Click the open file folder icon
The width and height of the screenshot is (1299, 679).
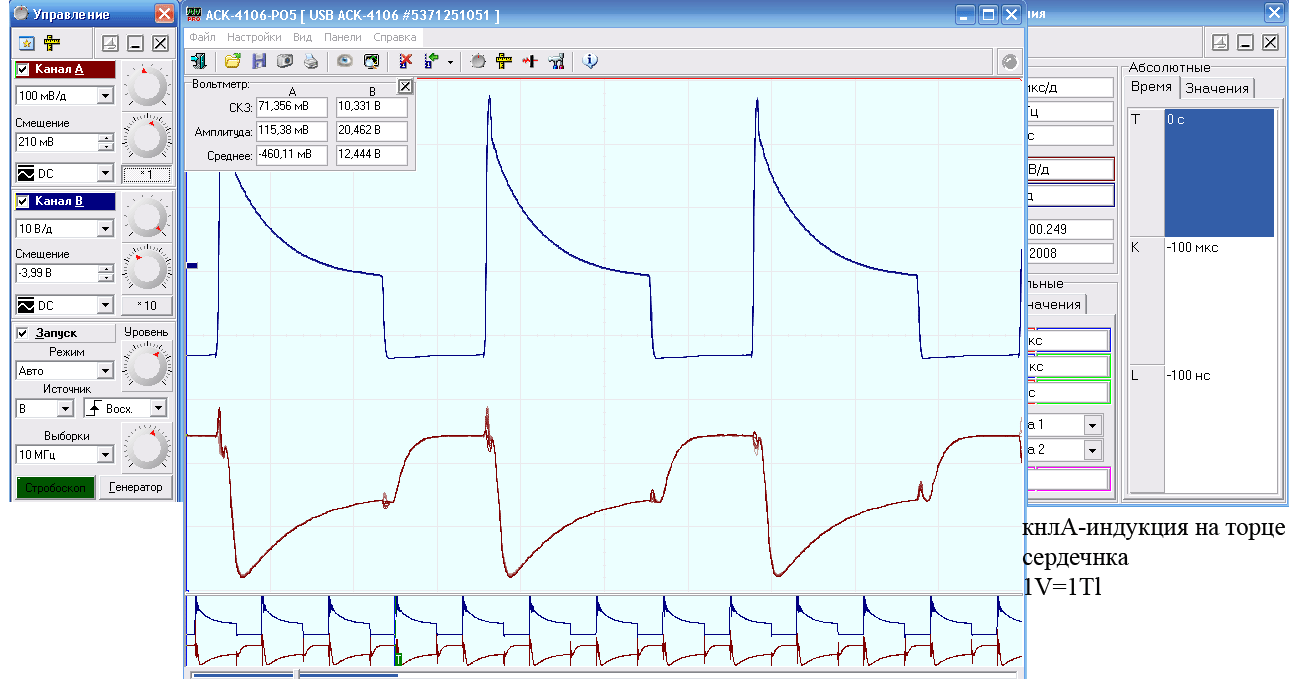(x=232, y=61)
